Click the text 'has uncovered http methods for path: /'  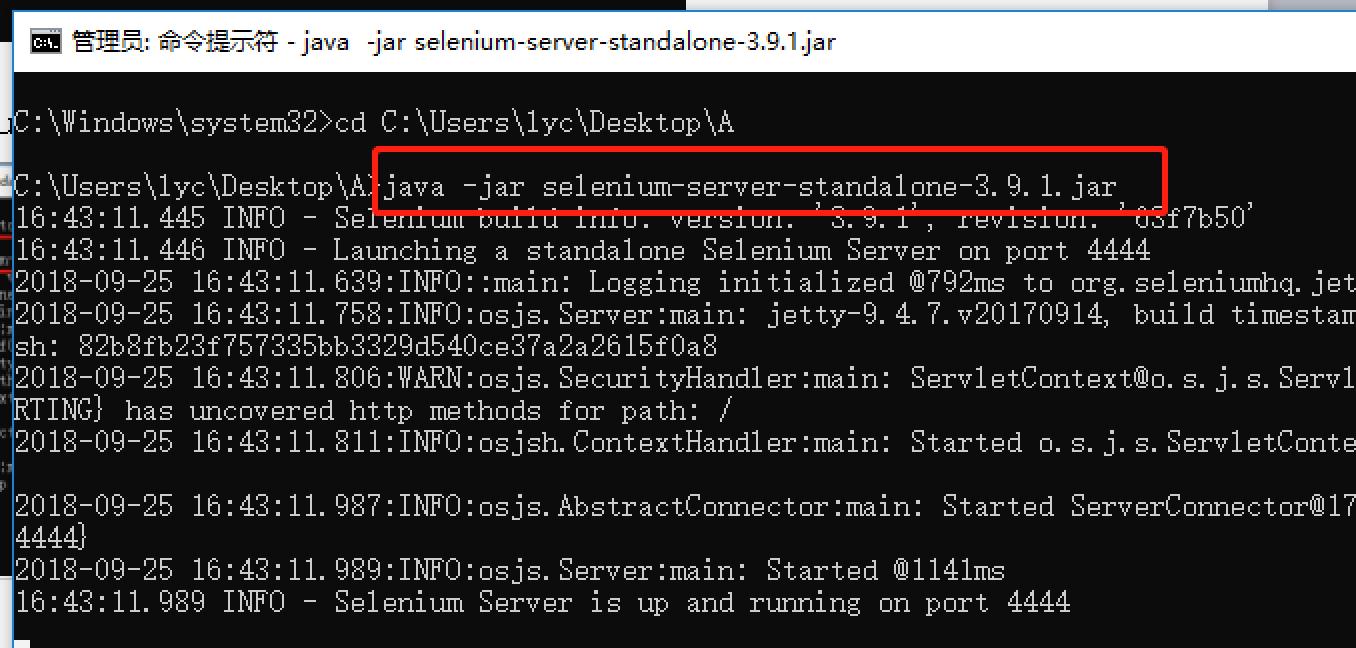(x=429, y=410)
